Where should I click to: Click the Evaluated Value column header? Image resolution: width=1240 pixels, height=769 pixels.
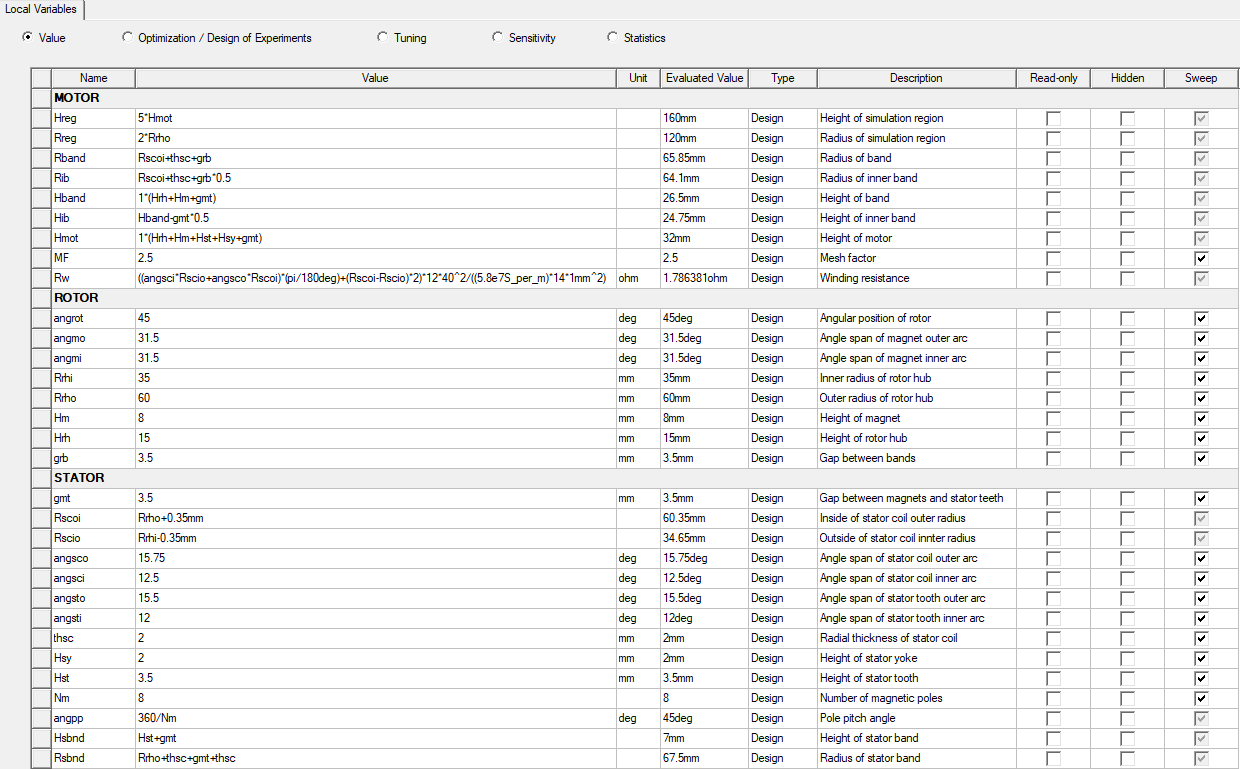point(704,78)
